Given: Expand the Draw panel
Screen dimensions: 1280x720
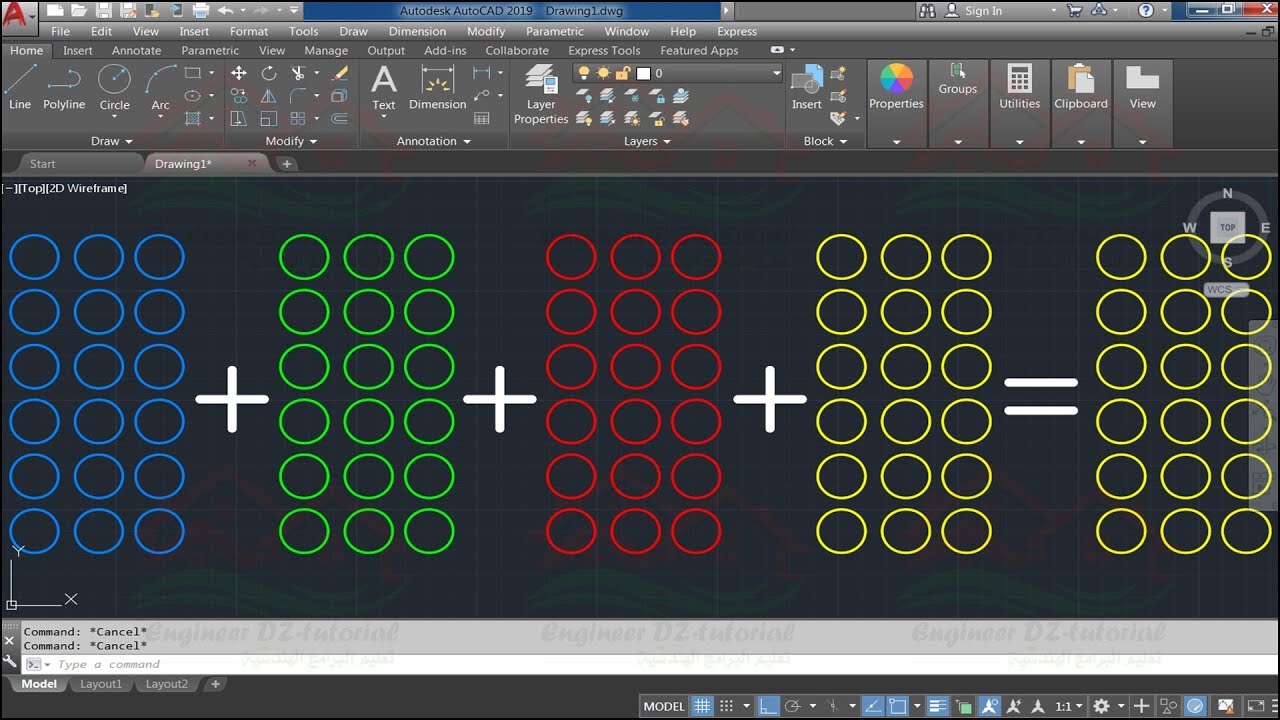Looking at the screenshot, I should pos(111,141).
